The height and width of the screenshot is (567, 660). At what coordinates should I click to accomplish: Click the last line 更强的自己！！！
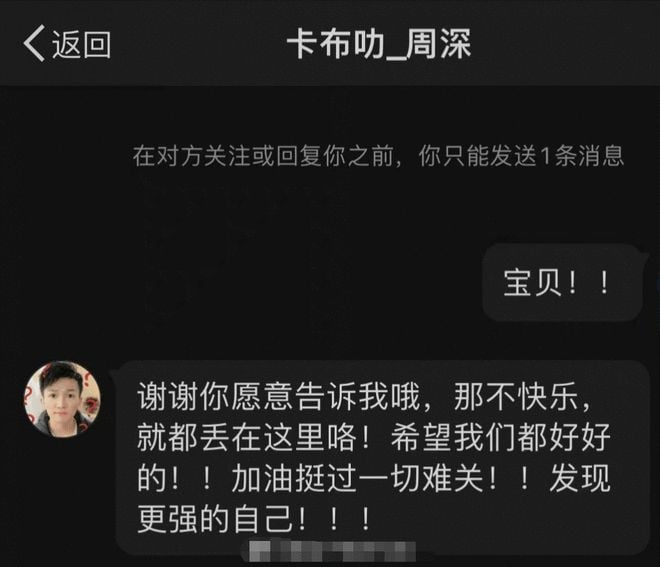click(x=254, y=519)
